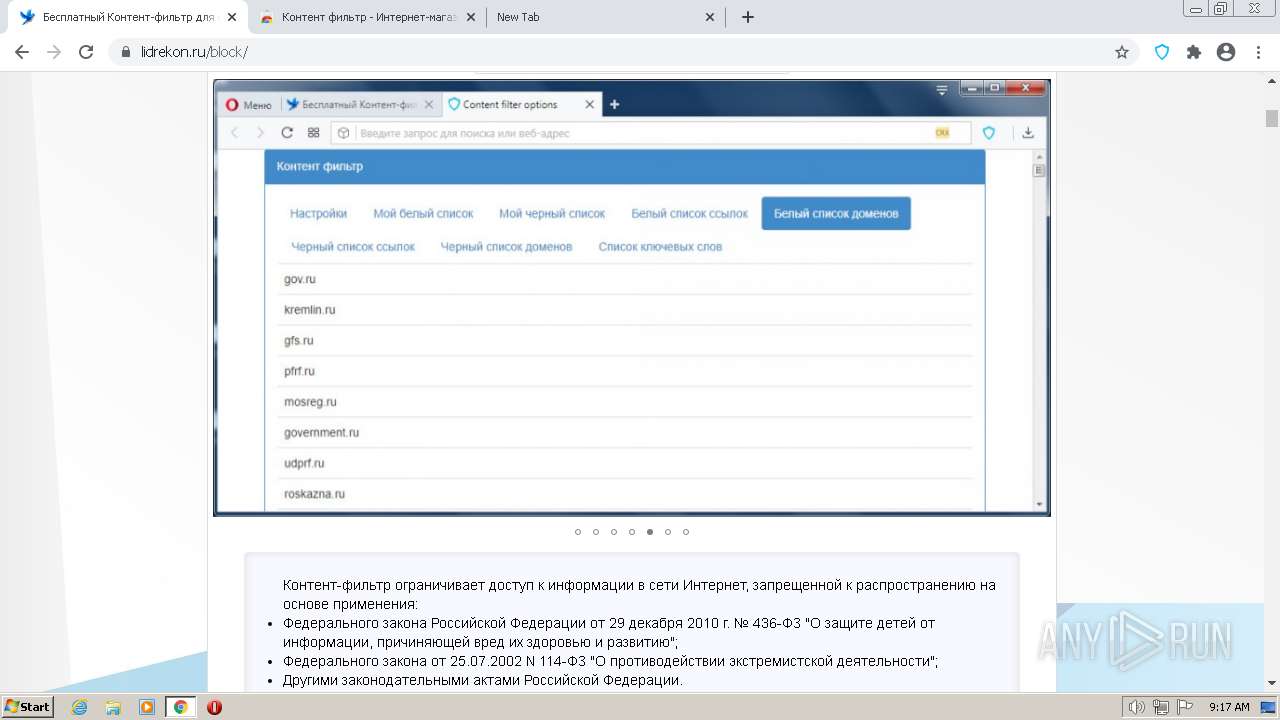
Task: Open File Explorer from taskbar
Action: [x=113, y=707]
